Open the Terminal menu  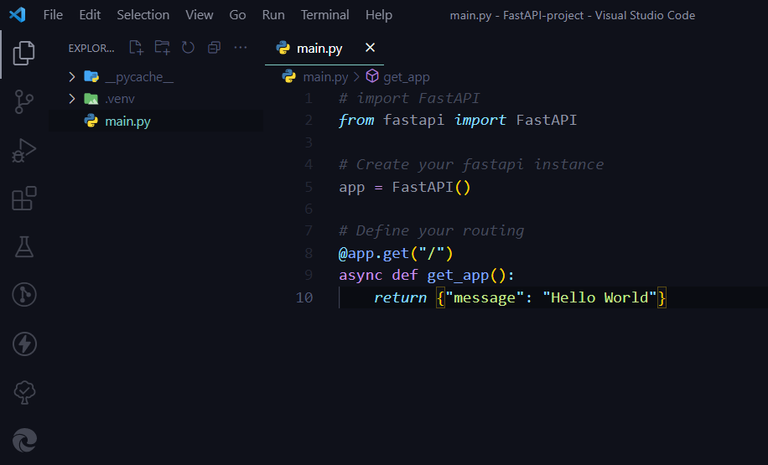pyautogui.click(x=325, y=15)
